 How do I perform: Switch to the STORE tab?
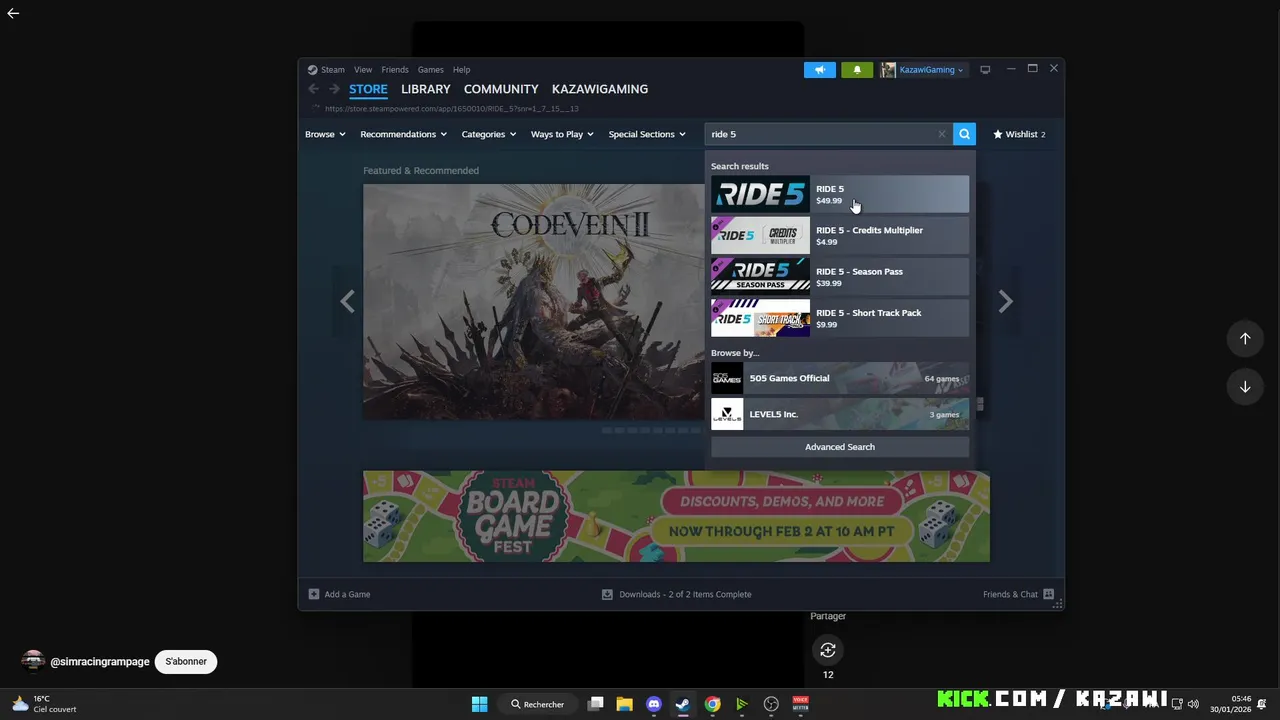click(368, 89)
